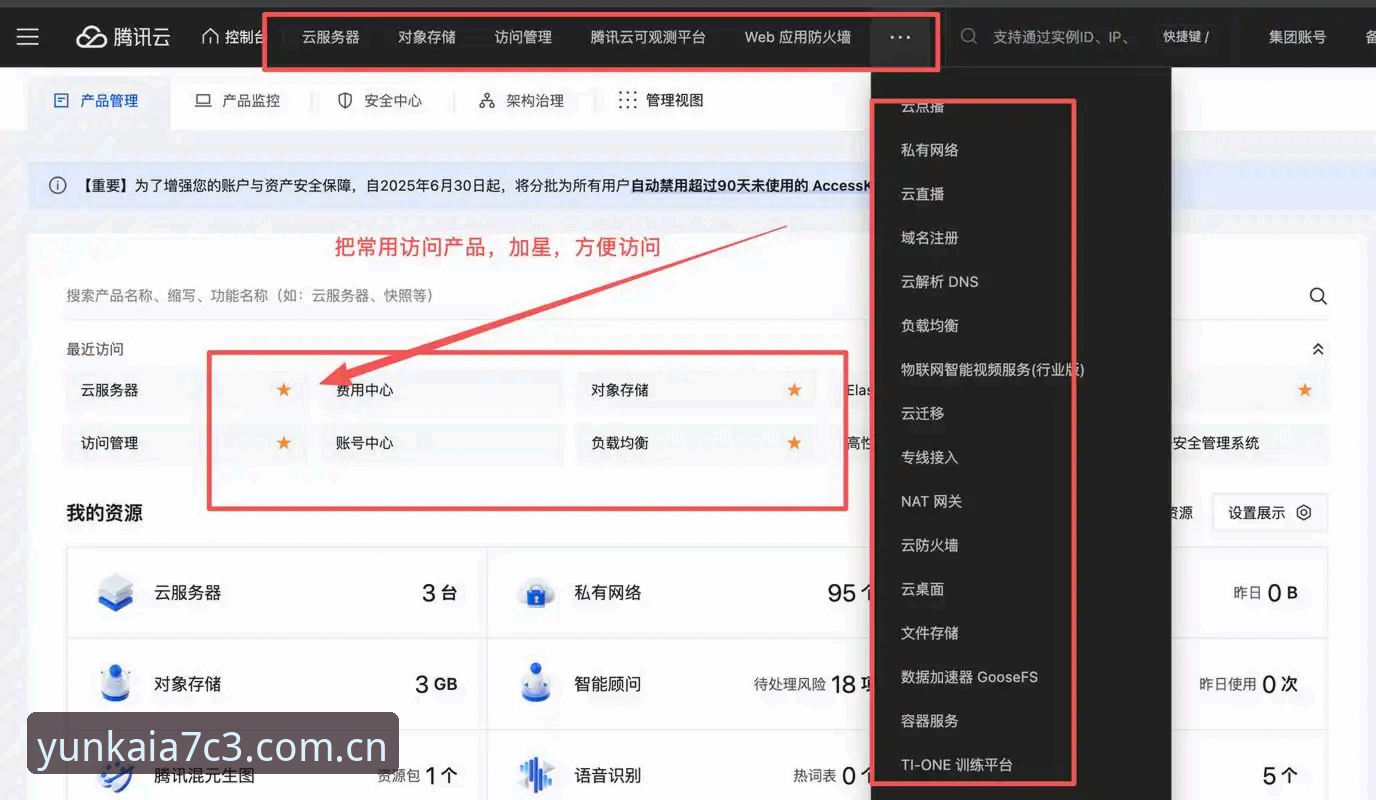The width and height of the screenshot is (1376, 800).
Task: Open the hamburger navigation menu
Action: point(28,37)
